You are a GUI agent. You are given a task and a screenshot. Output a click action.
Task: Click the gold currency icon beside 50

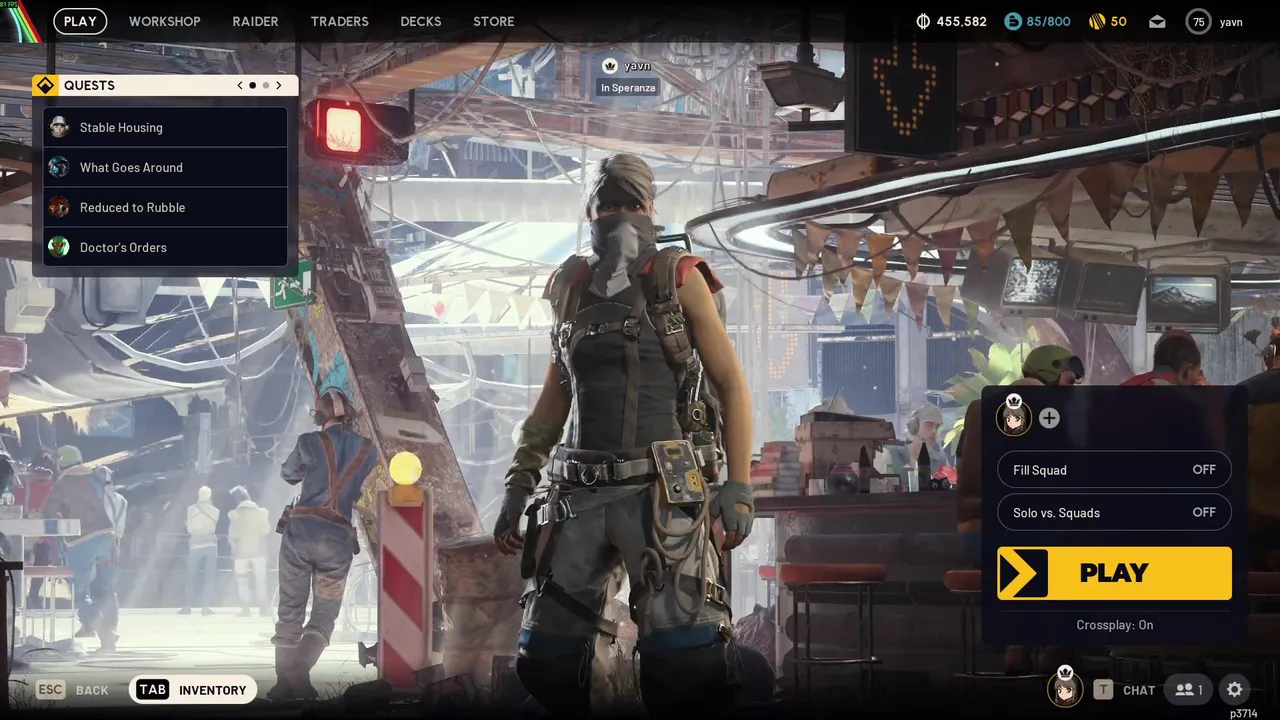pyautogui.click(x=1097, y=21)
